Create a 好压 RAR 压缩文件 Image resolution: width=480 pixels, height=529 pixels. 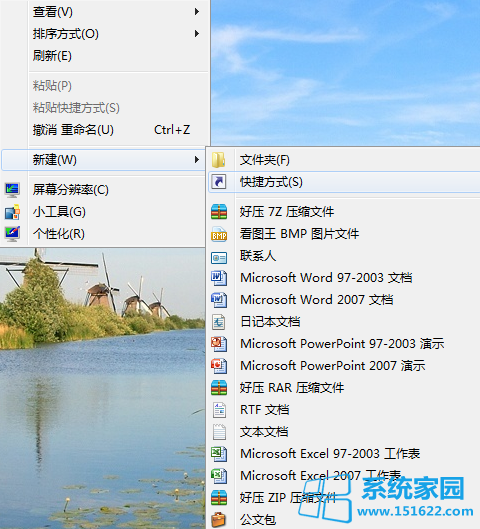(x=344, y=388)
